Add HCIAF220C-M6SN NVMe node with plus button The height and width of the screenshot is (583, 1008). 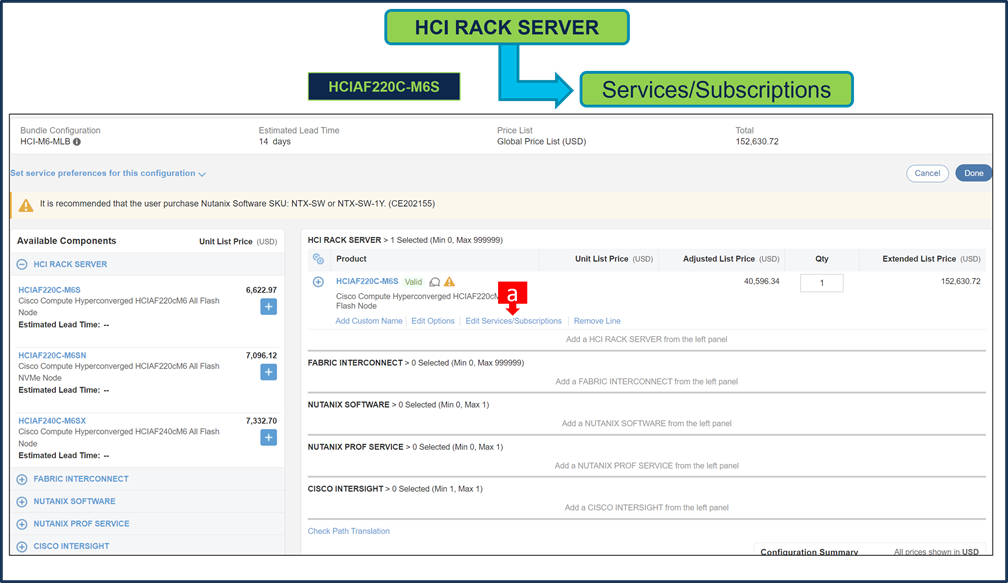point(269,372)
